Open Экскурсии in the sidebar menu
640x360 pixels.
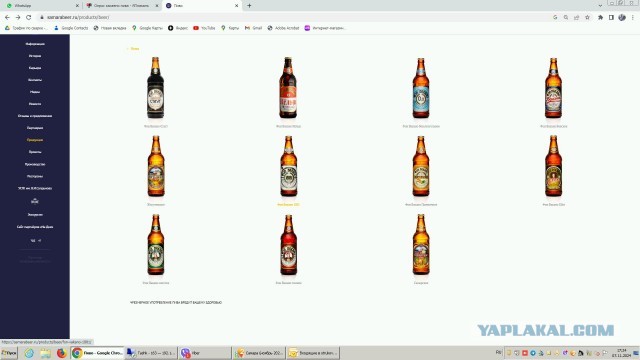pyautogui.click(x=35, y=214)
